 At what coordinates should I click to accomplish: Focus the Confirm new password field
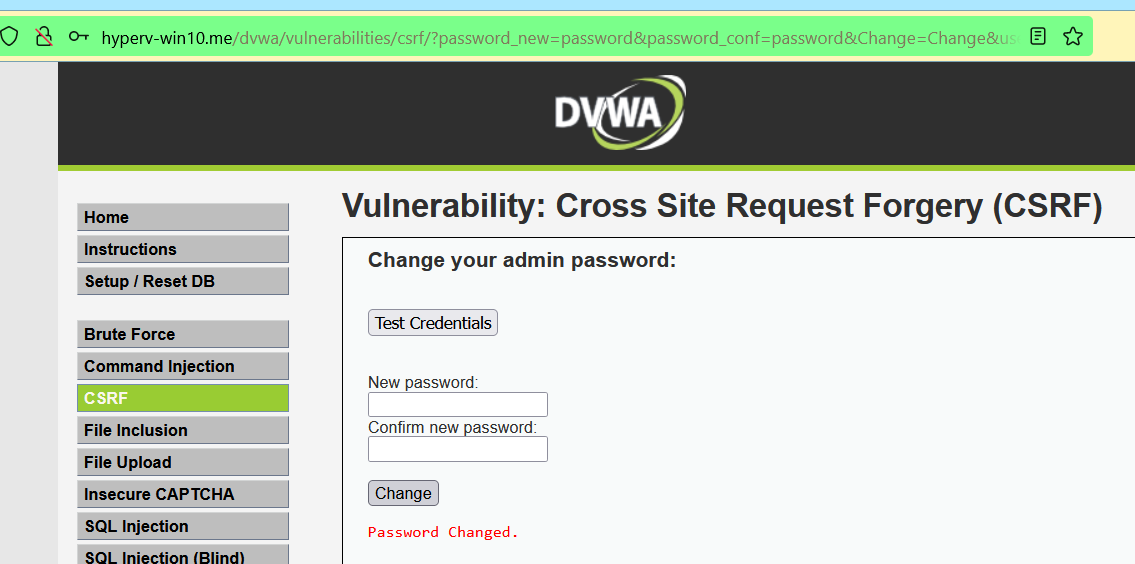tap(457, 449)
